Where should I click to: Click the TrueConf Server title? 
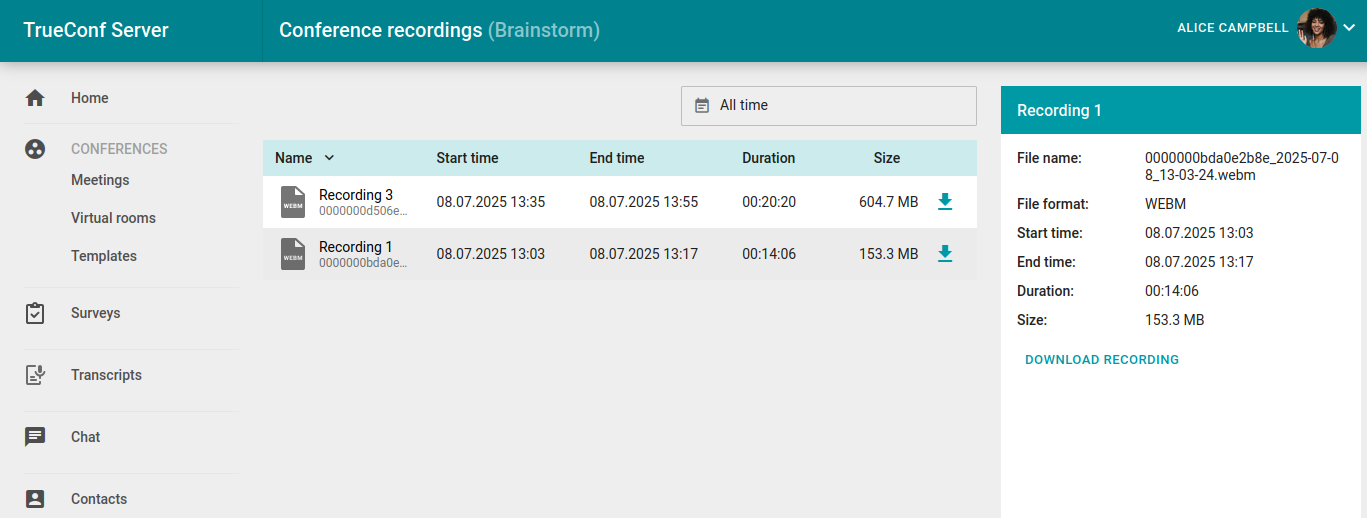[96, 30]
